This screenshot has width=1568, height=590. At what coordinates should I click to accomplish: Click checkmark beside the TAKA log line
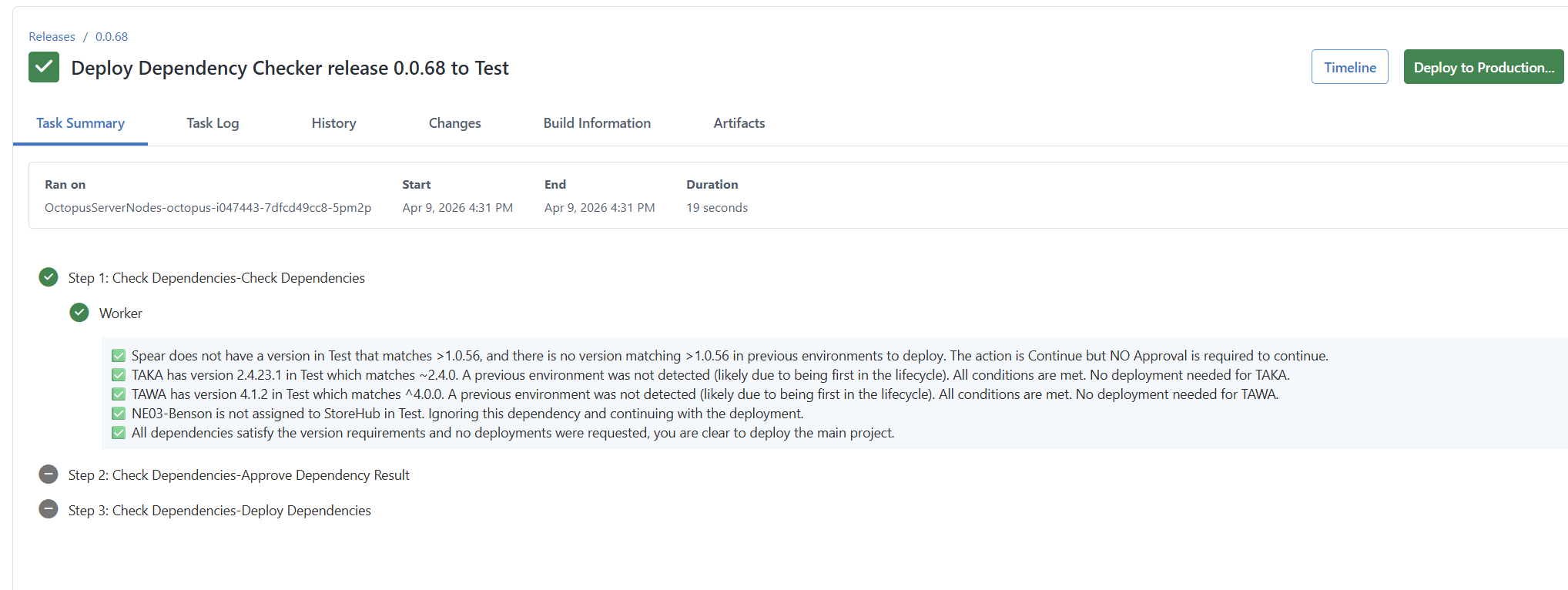(119, 375)
